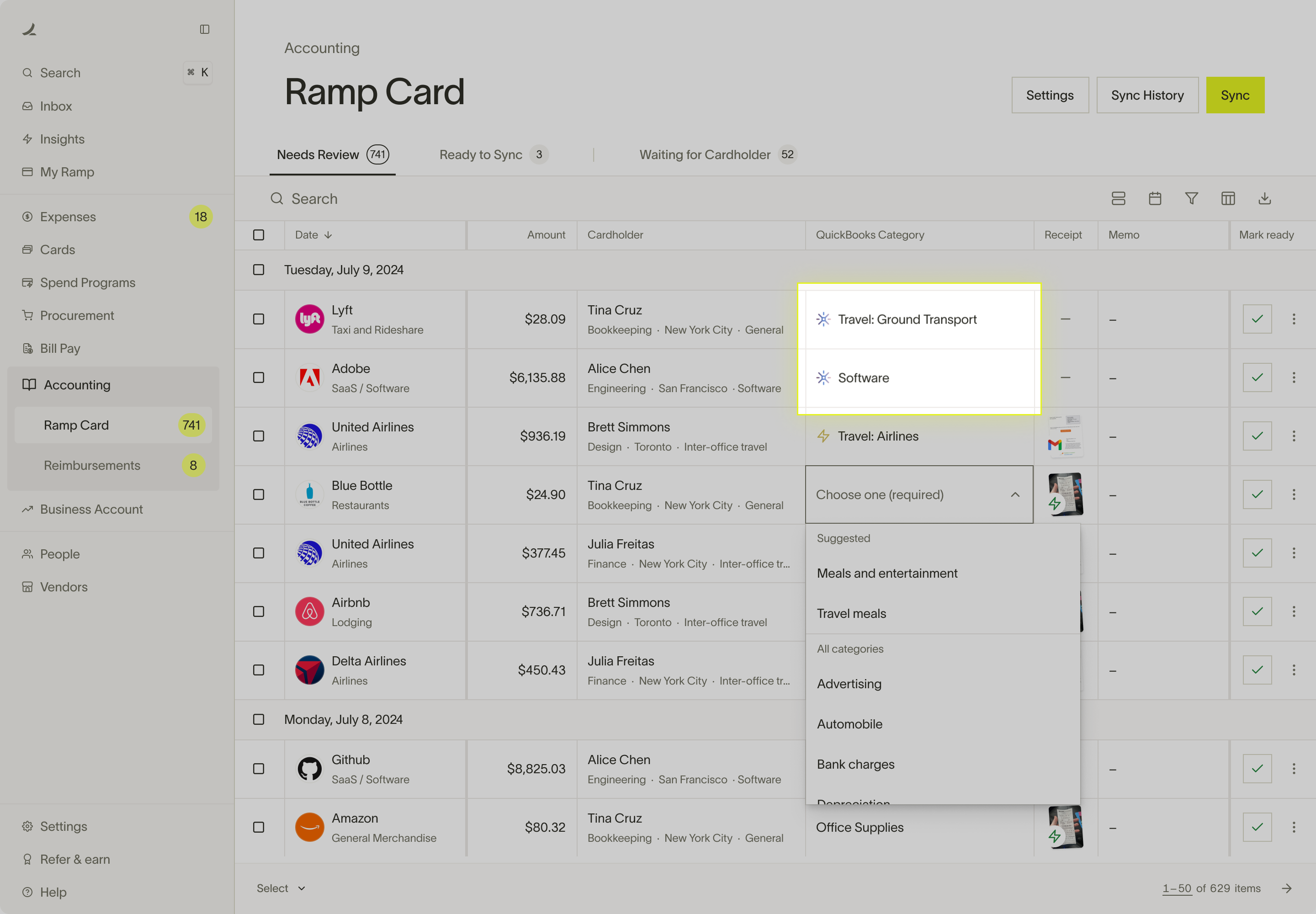Click the calendar date filter icon

[1155, 199]
